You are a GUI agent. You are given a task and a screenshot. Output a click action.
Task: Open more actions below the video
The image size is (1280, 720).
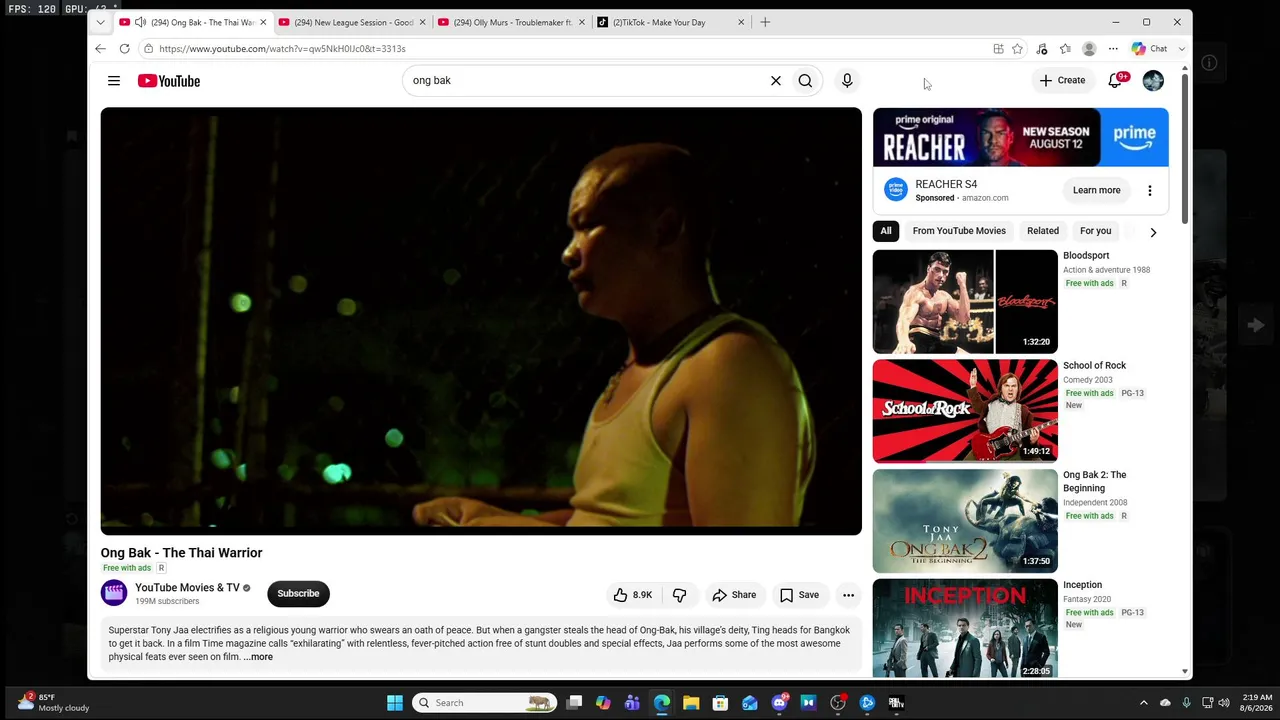coord(848,595)
